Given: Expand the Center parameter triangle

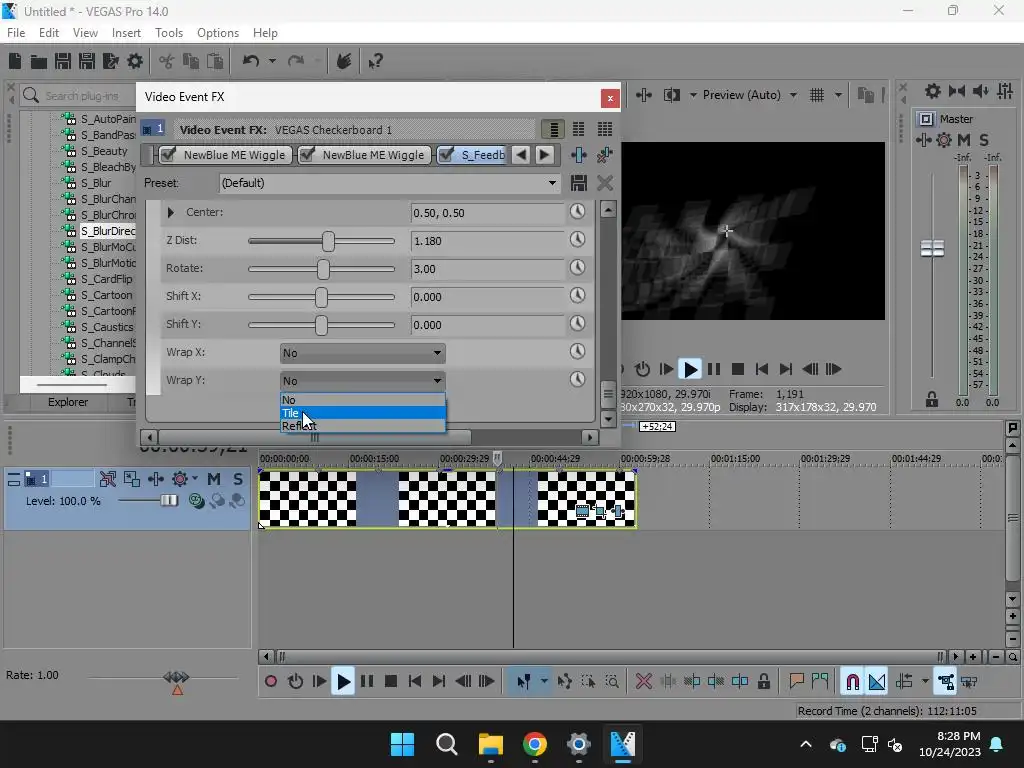Looking at the screenshot, I should [x=170, y=212].
